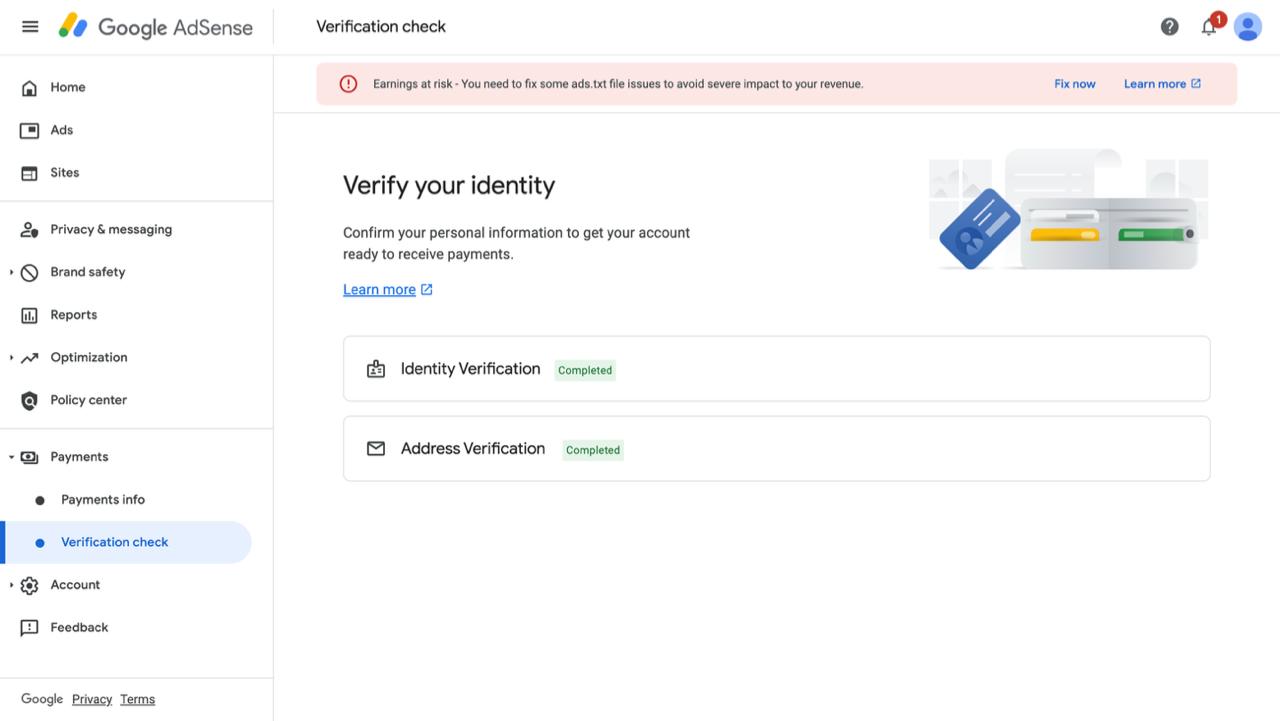Expand the Brand safety section arrow
1280x721 pixels.
click(x=11, y=272)
